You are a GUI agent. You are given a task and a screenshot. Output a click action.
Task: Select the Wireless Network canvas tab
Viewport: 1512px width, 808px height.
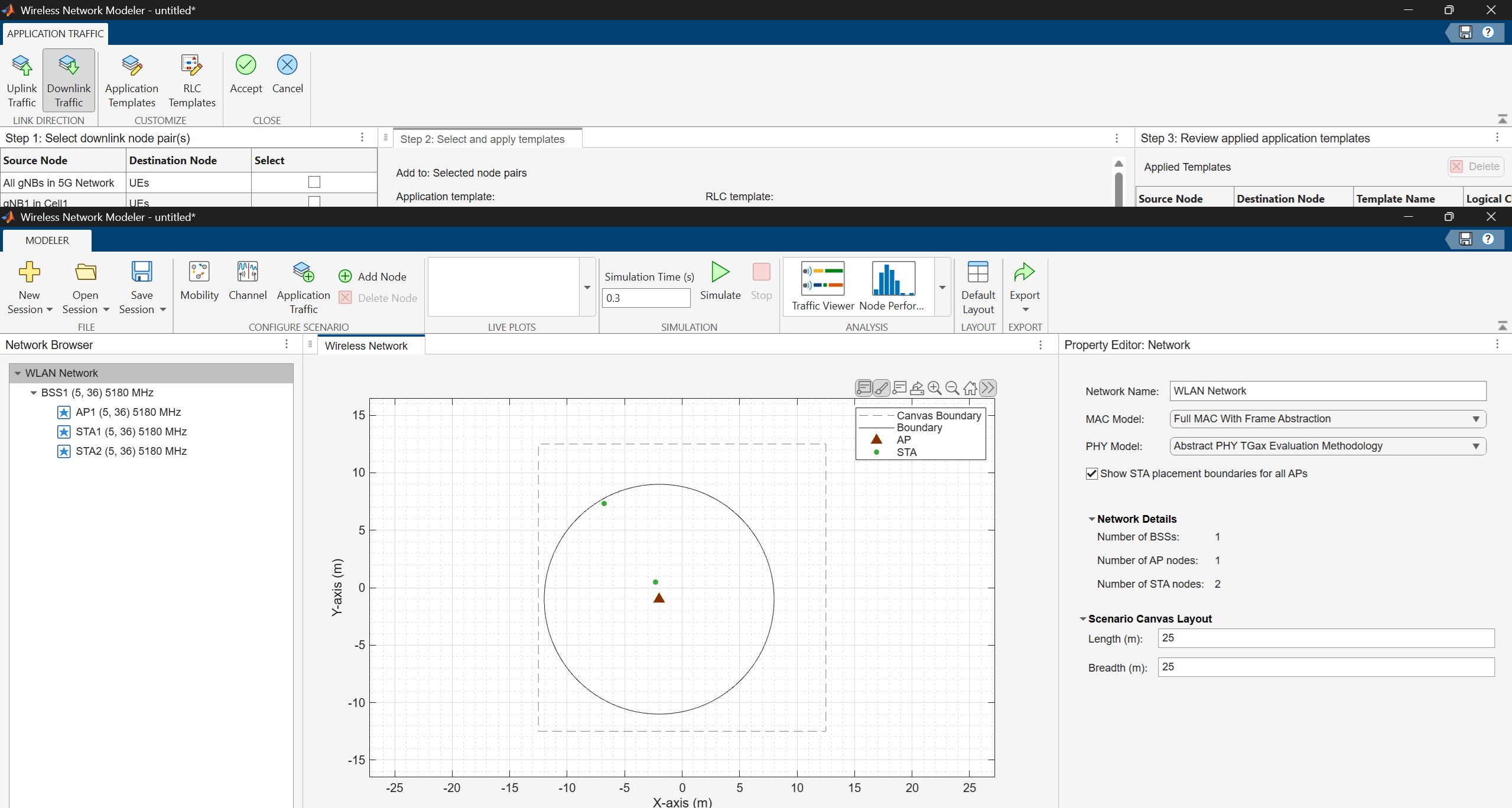click(x=366, y=346)
